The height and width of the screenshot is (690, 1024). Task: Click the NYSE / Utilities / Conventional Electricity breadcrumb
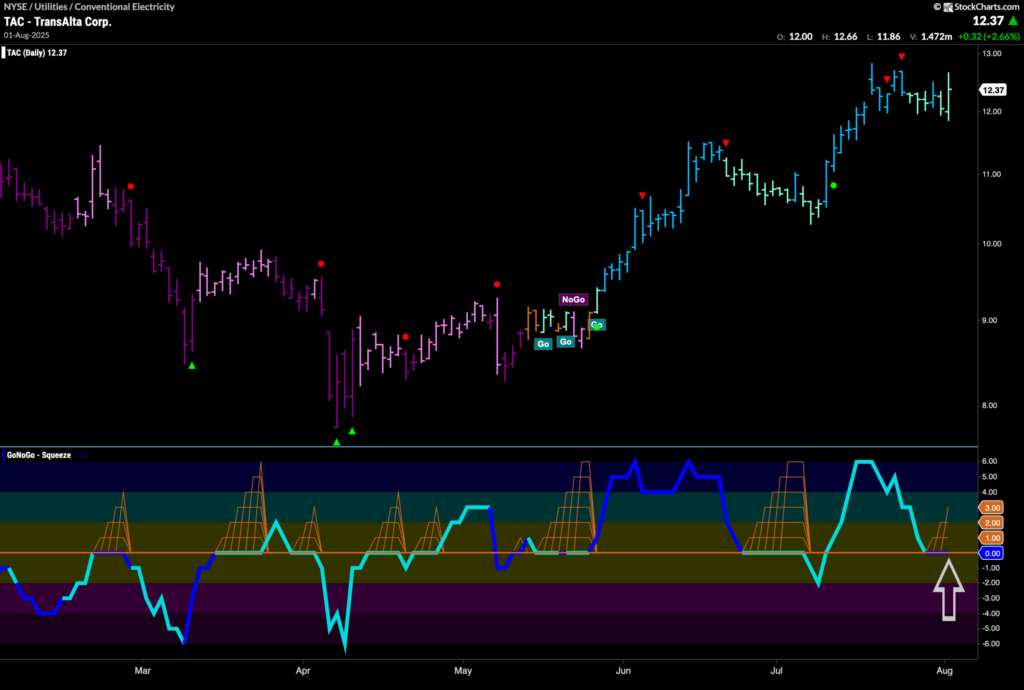[89, 7]
